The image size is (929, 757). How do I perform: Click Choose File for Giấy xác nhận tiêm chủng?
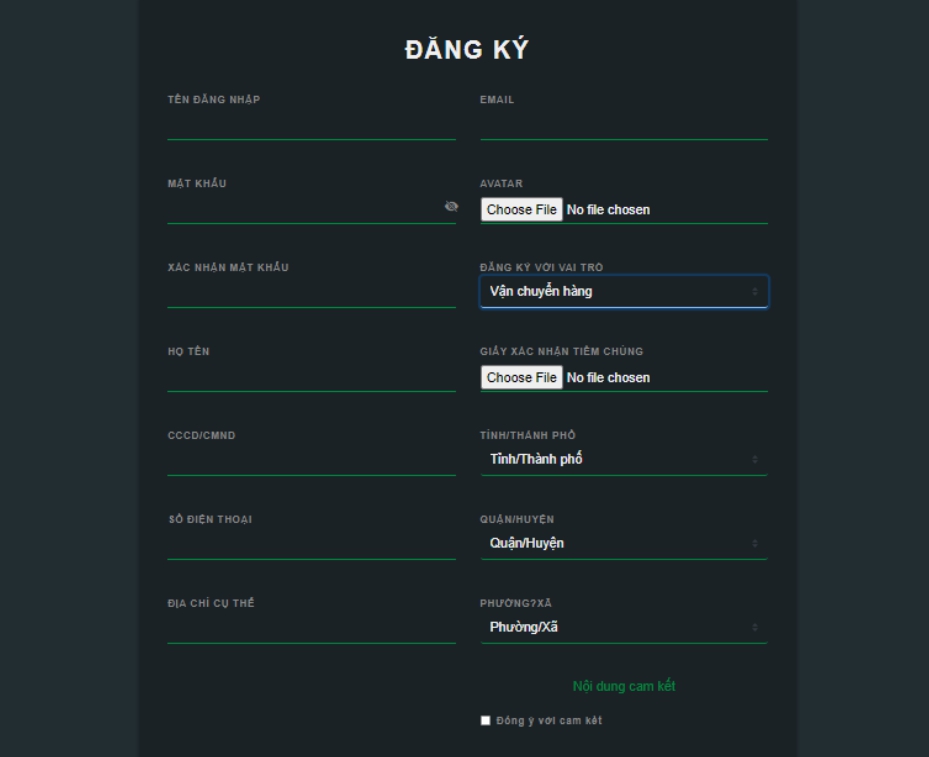[x=521, y=377]
